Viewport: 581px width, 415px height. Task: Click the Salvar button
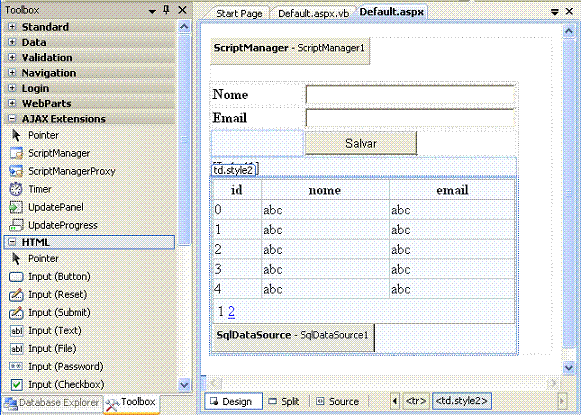click(361, 143)
